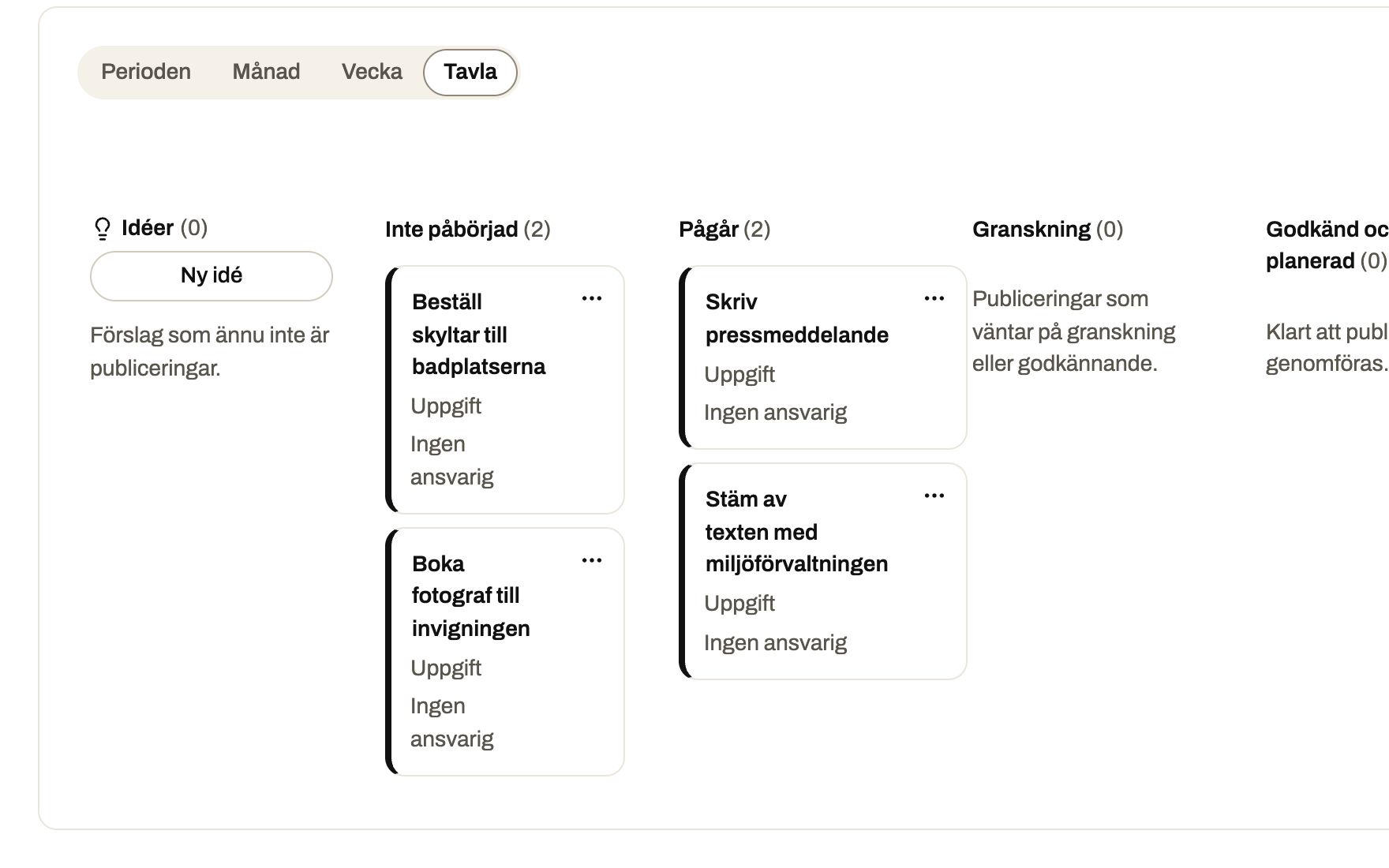This screenshot has width=1389, height=868.
Task: Click the Ny idé button
Action: (x=212, y=275)
